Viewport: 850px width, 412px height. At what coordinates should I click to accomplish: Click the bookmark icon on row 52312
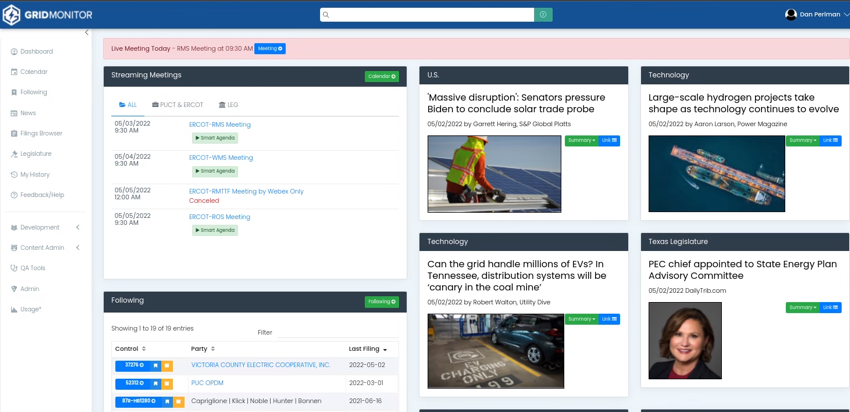point(155,384)
